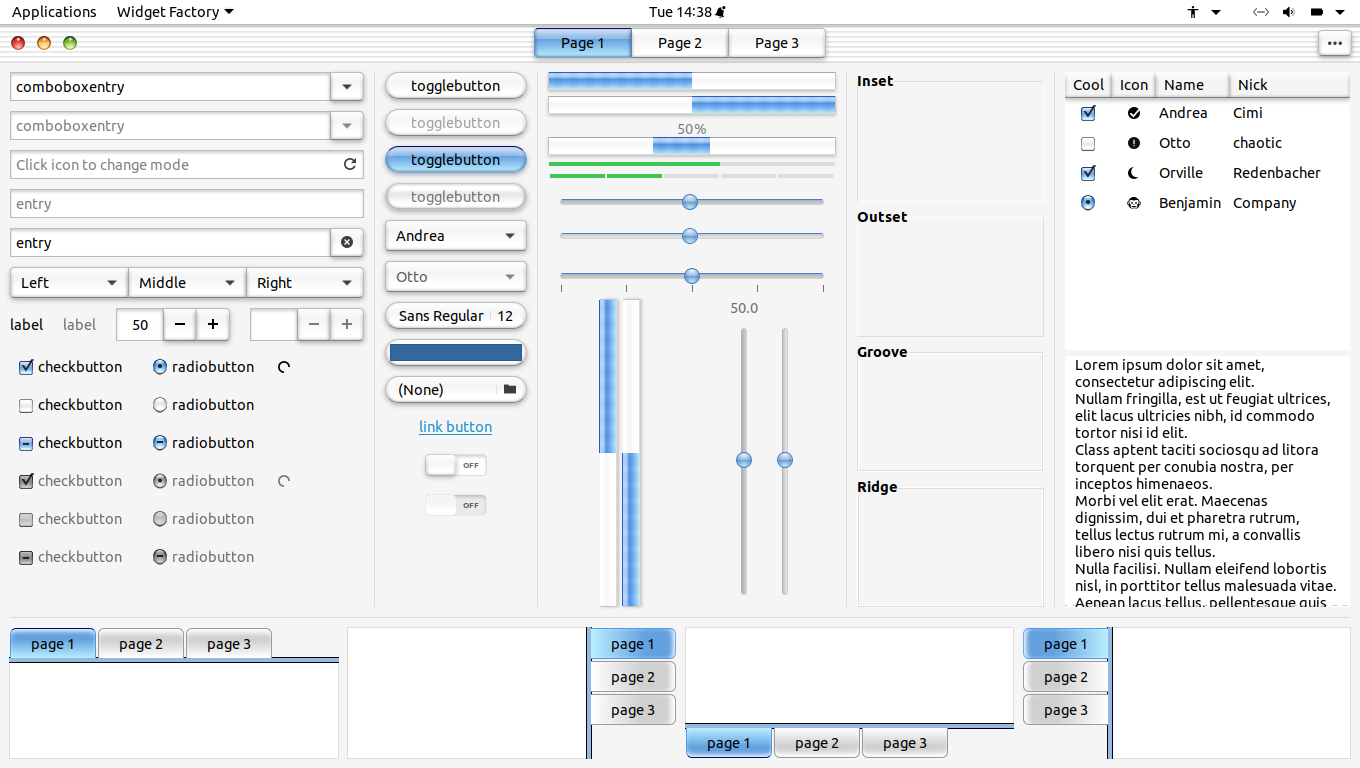The height and width of the screenshot is (768, 1360).
Task: Open the three-dots menu in the header bar
Action: point(1334,43)
